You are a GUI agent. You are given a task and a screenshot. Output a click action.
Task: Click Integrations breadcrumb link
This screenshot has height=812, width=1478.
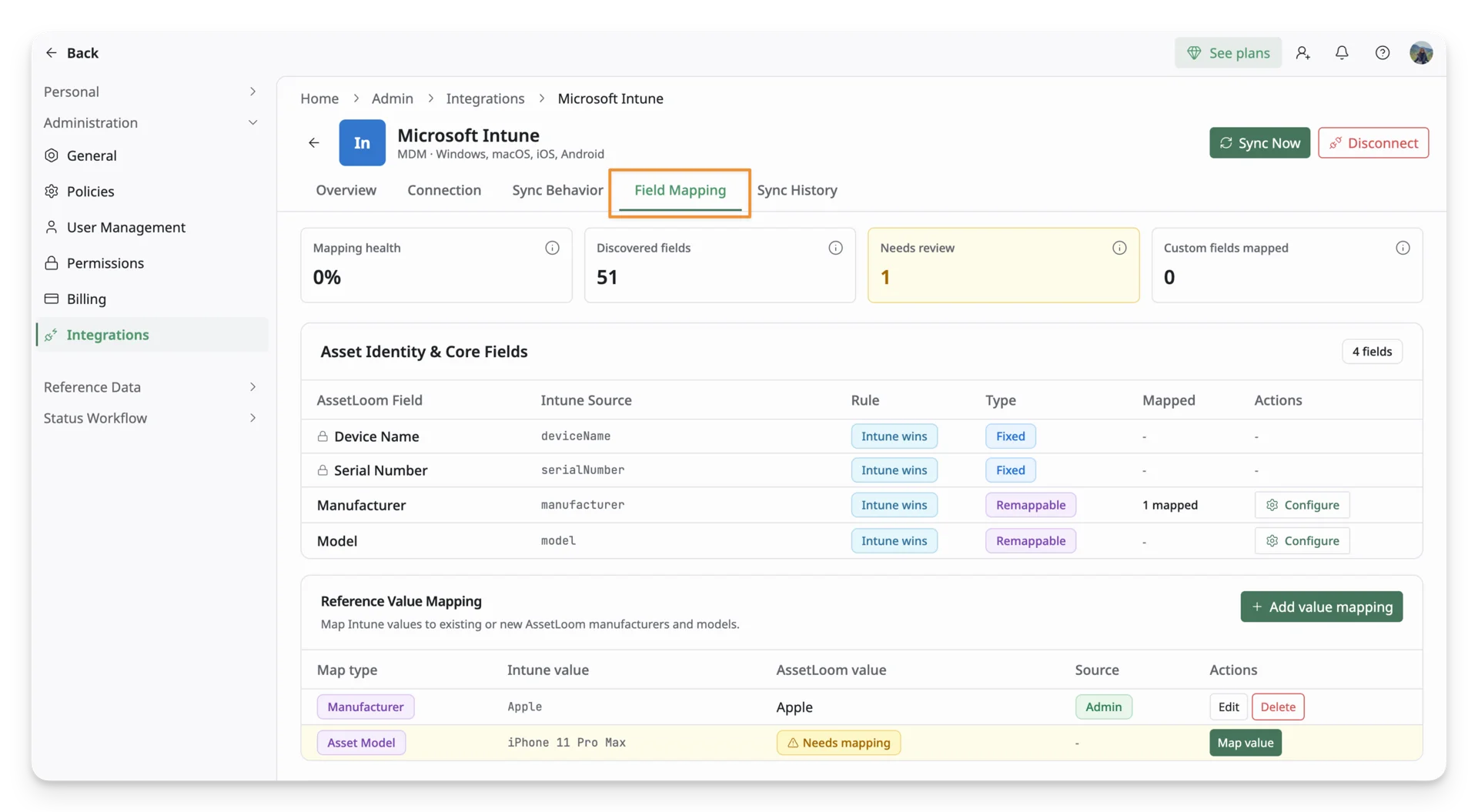485,99
